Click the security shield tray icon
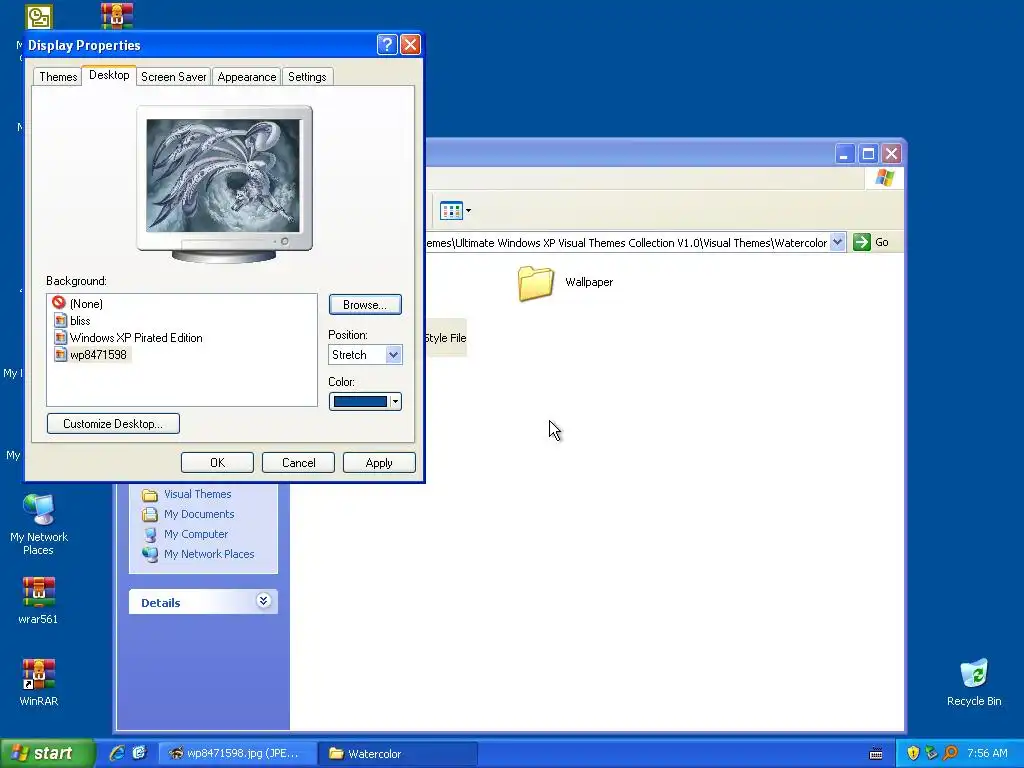1024x768 pixels. [913, 753]
